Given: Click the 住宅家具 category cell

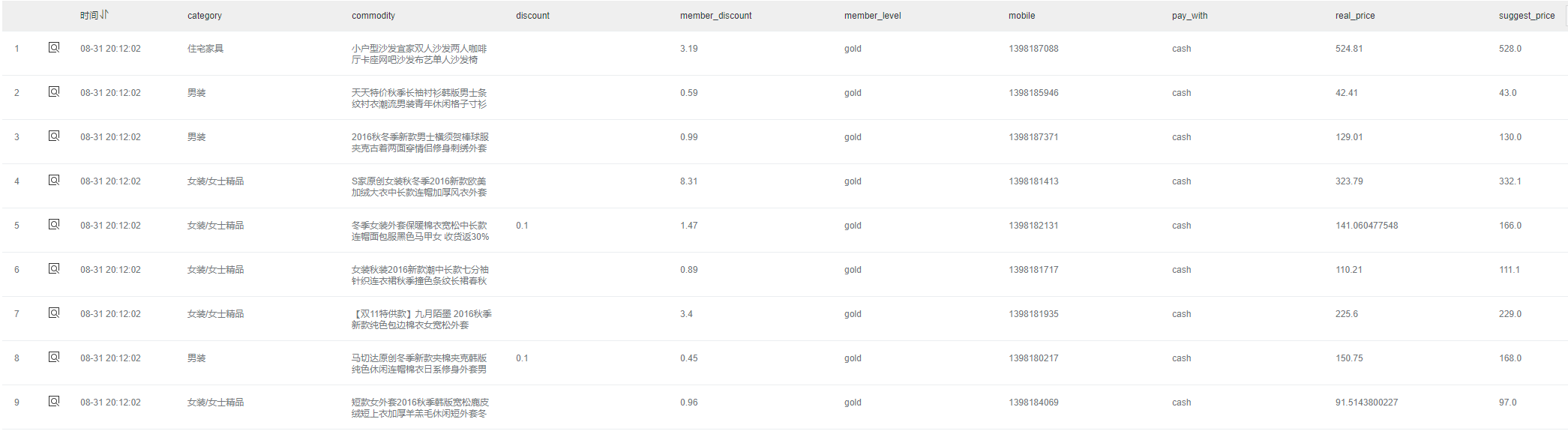Looking at the screenshot, I should pos(205,49).
